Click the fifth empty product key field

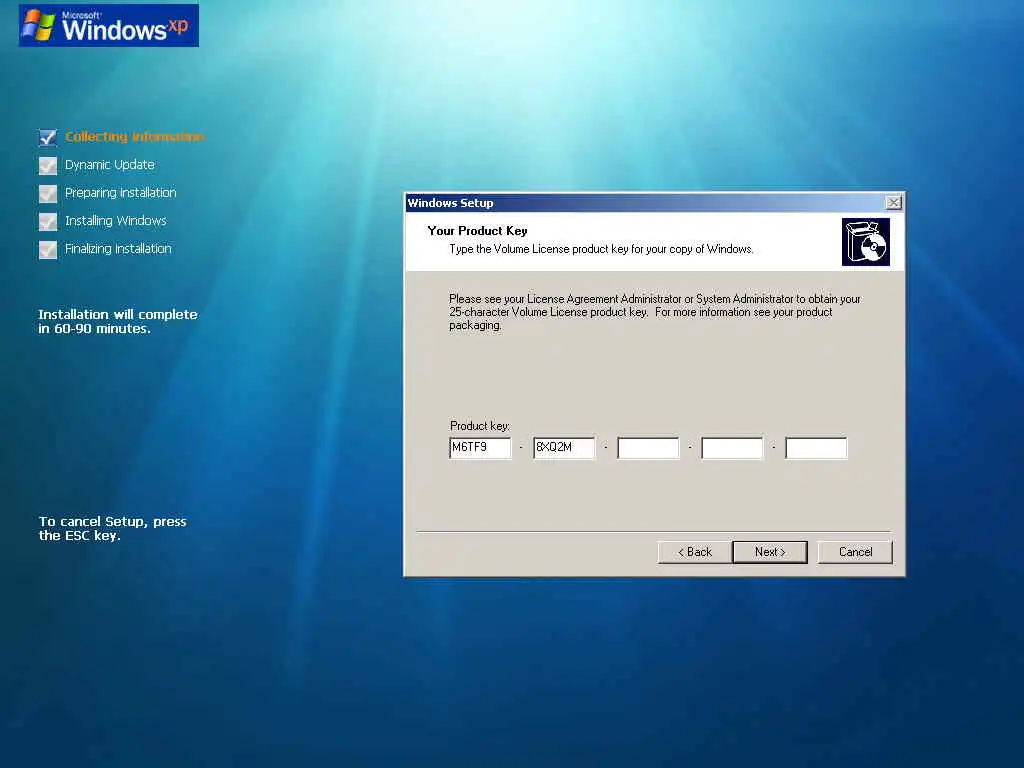pyautogui.click(x=816, y=448)
